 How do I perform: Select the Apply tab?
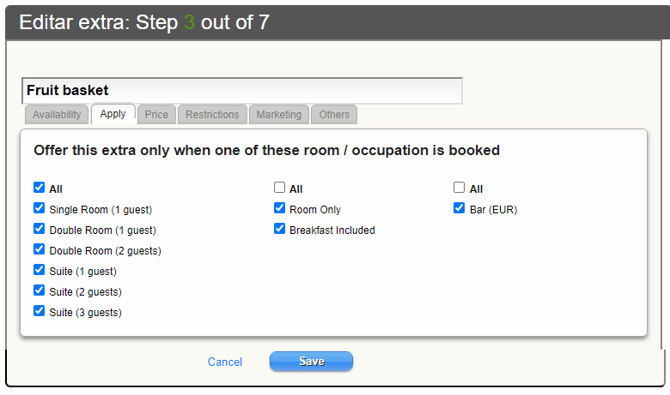[113, 114]
